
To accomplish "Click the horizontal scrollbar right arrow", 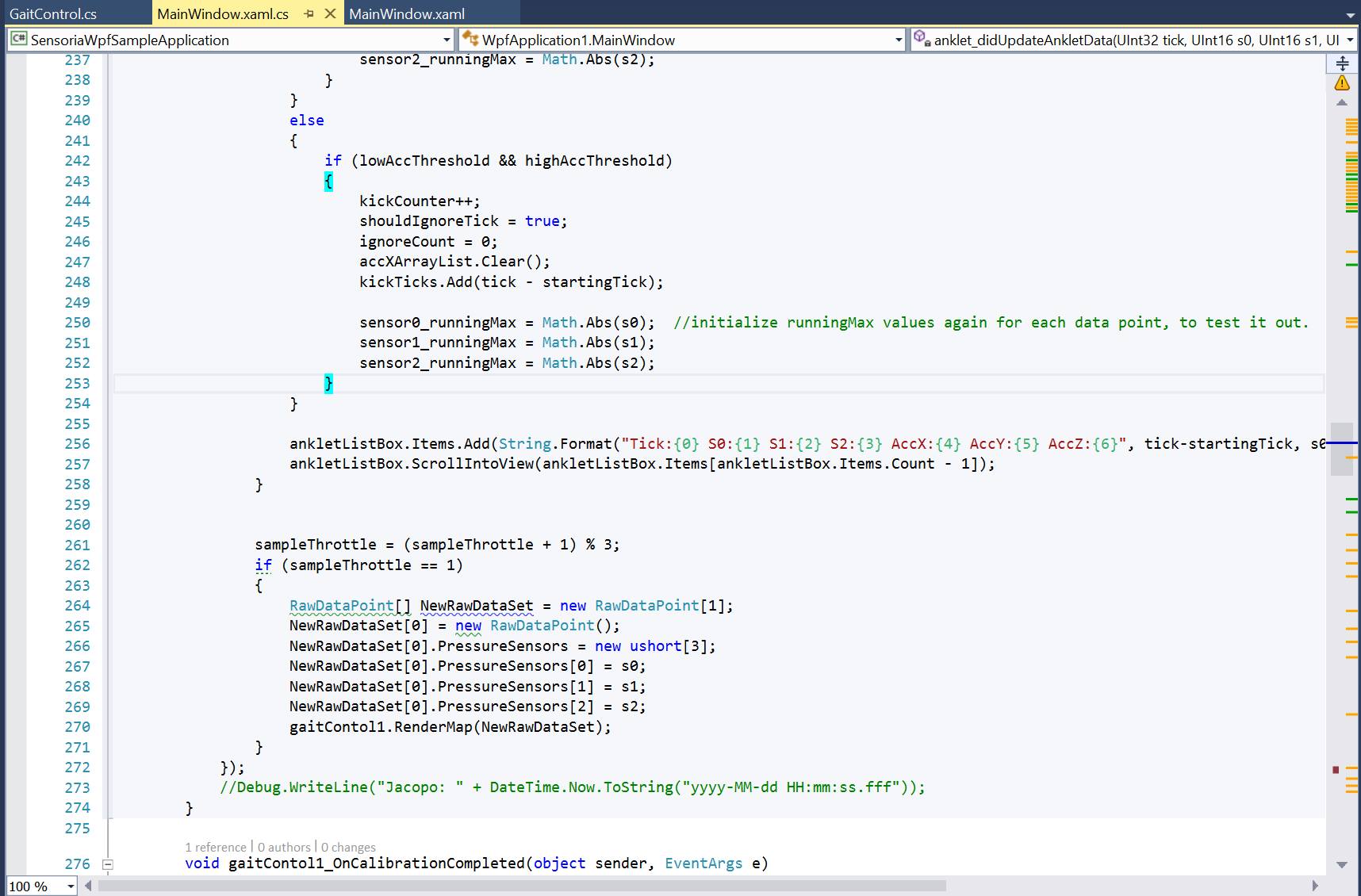I will pos(1315,886).
